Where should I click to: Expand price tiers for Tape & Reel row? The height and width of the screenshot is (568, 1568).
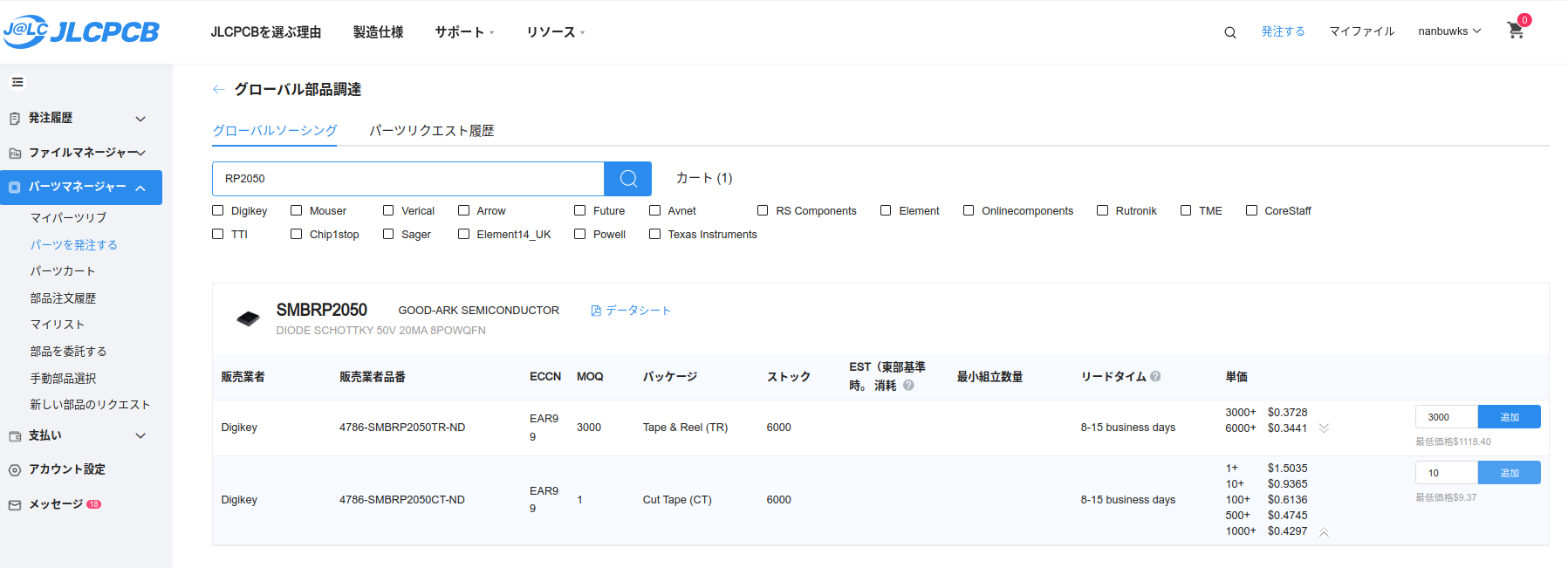point(1324,428)
